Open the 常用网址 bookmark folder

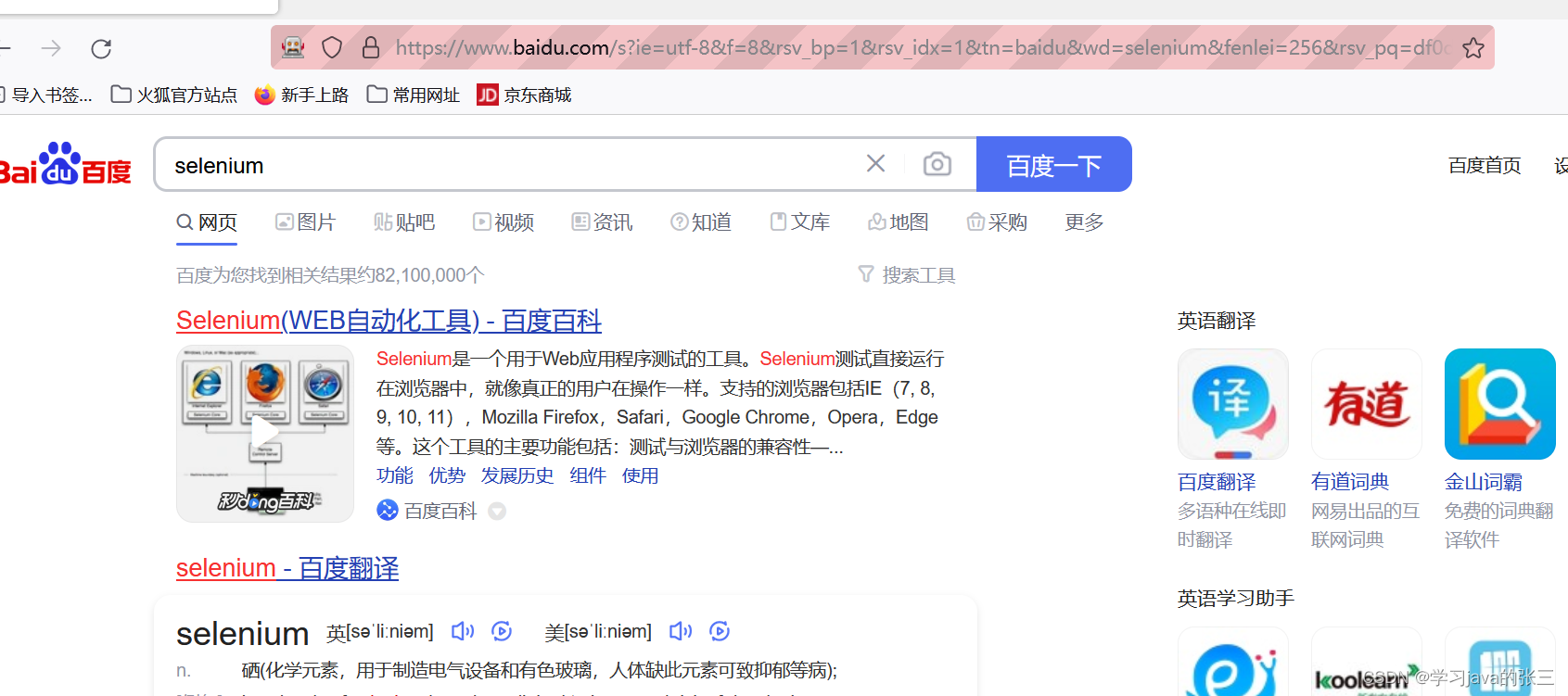click(x=414, y=95)
